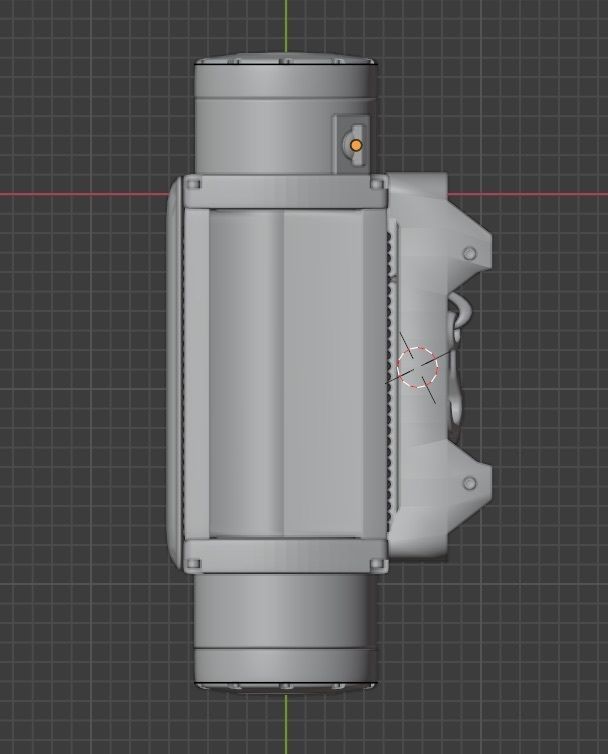Click the green Y axis line at top

[286, 26]
